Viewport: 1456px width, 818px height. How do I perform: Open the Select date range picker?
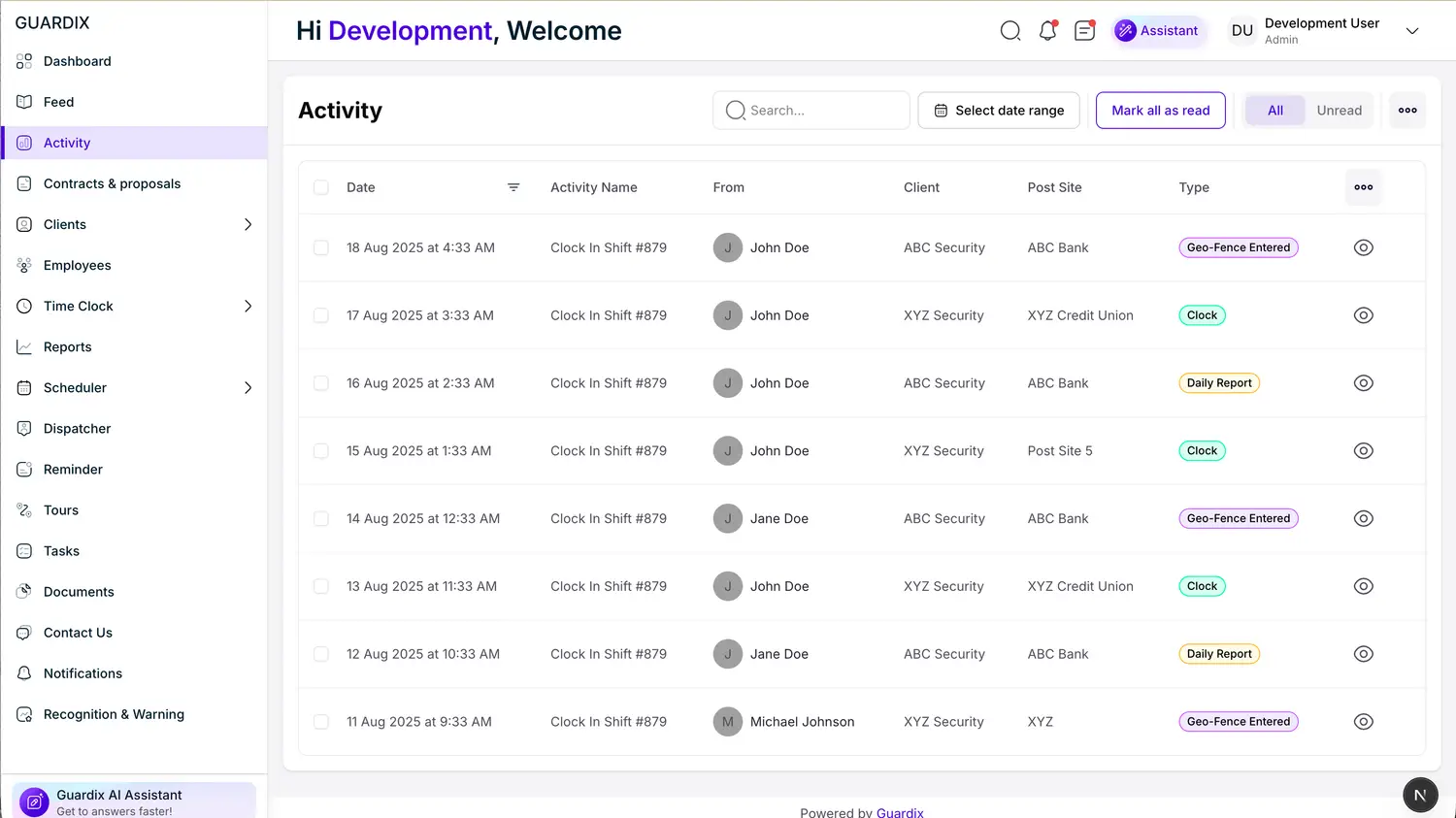[x=999, y=111]
